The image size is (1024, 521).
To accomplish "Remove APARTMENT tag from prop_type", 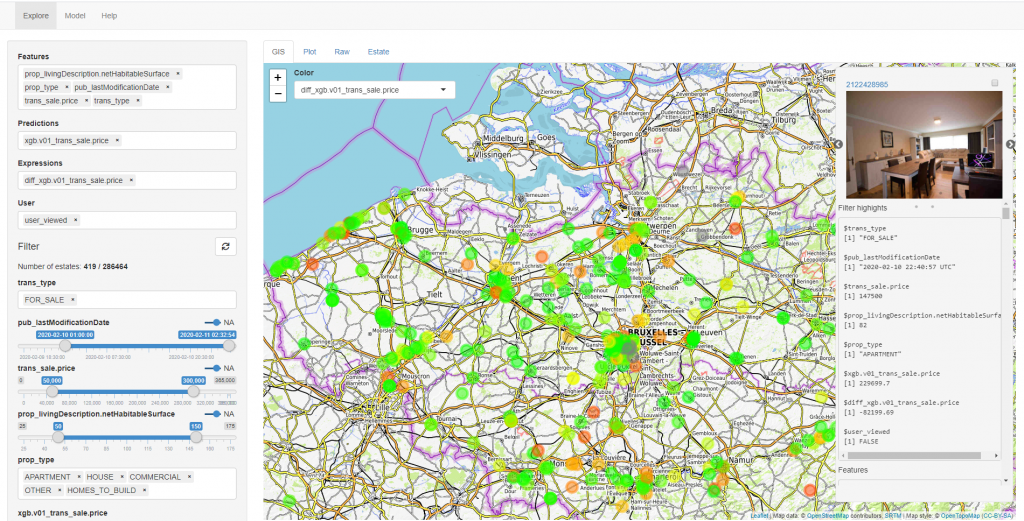I will (x=78, y=477).
